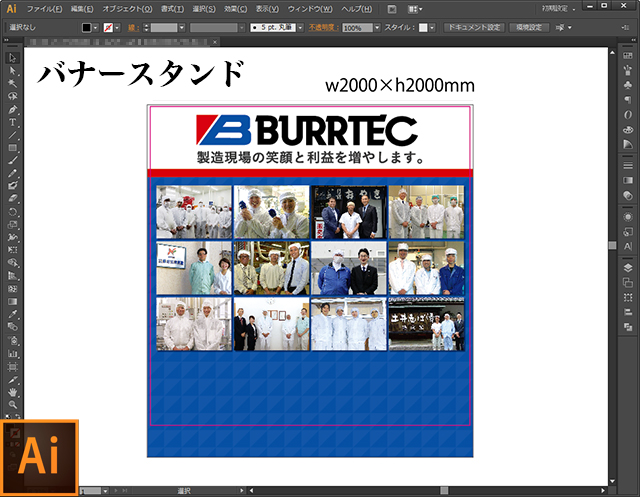Click the black fill color swatch

87,27
